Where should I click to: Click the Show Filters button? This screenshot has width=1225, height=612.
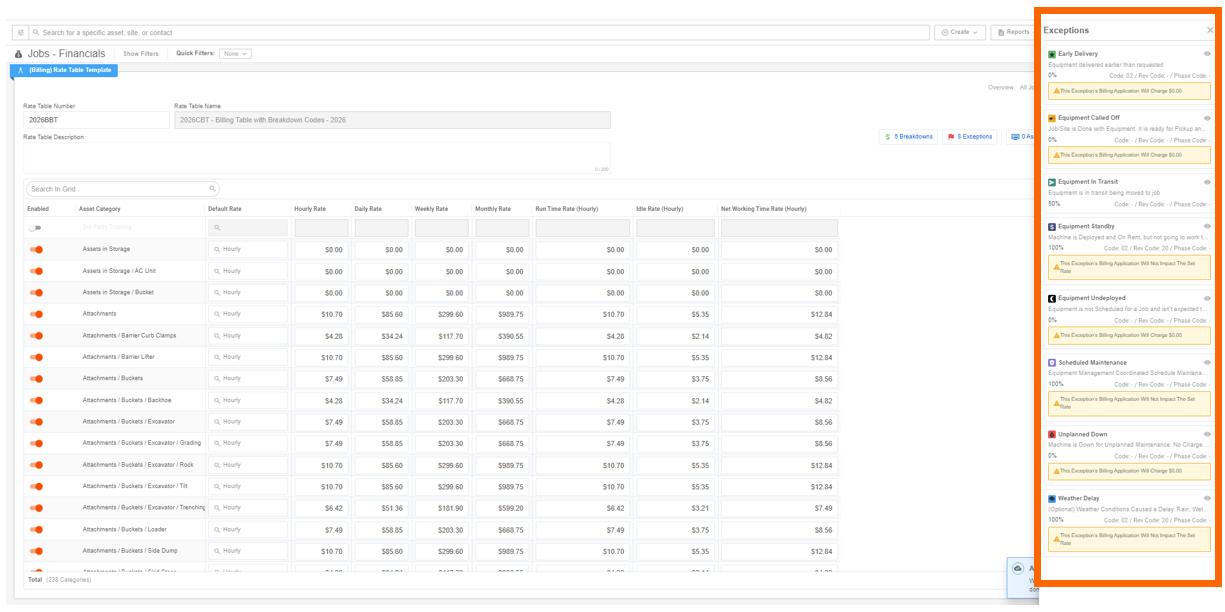pos(140,54)
